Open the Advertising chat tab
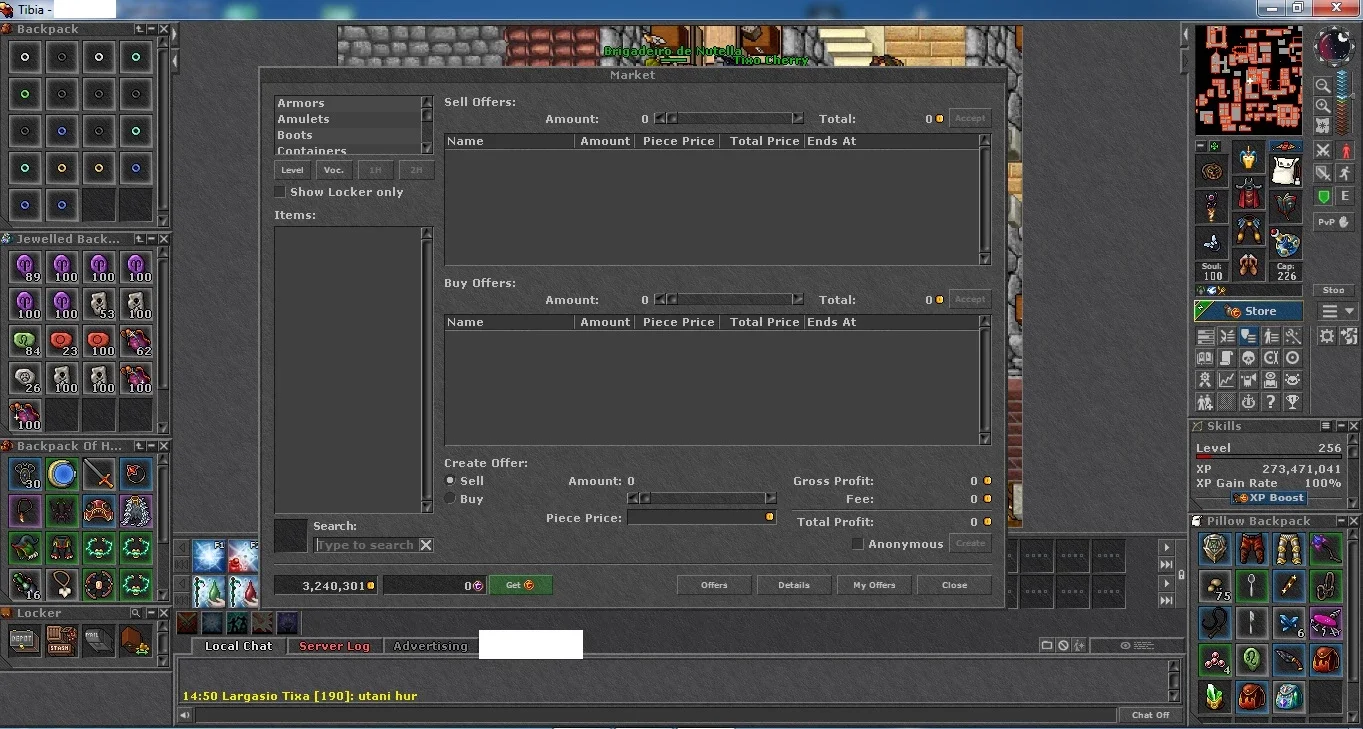 click(x=430, y=646)
